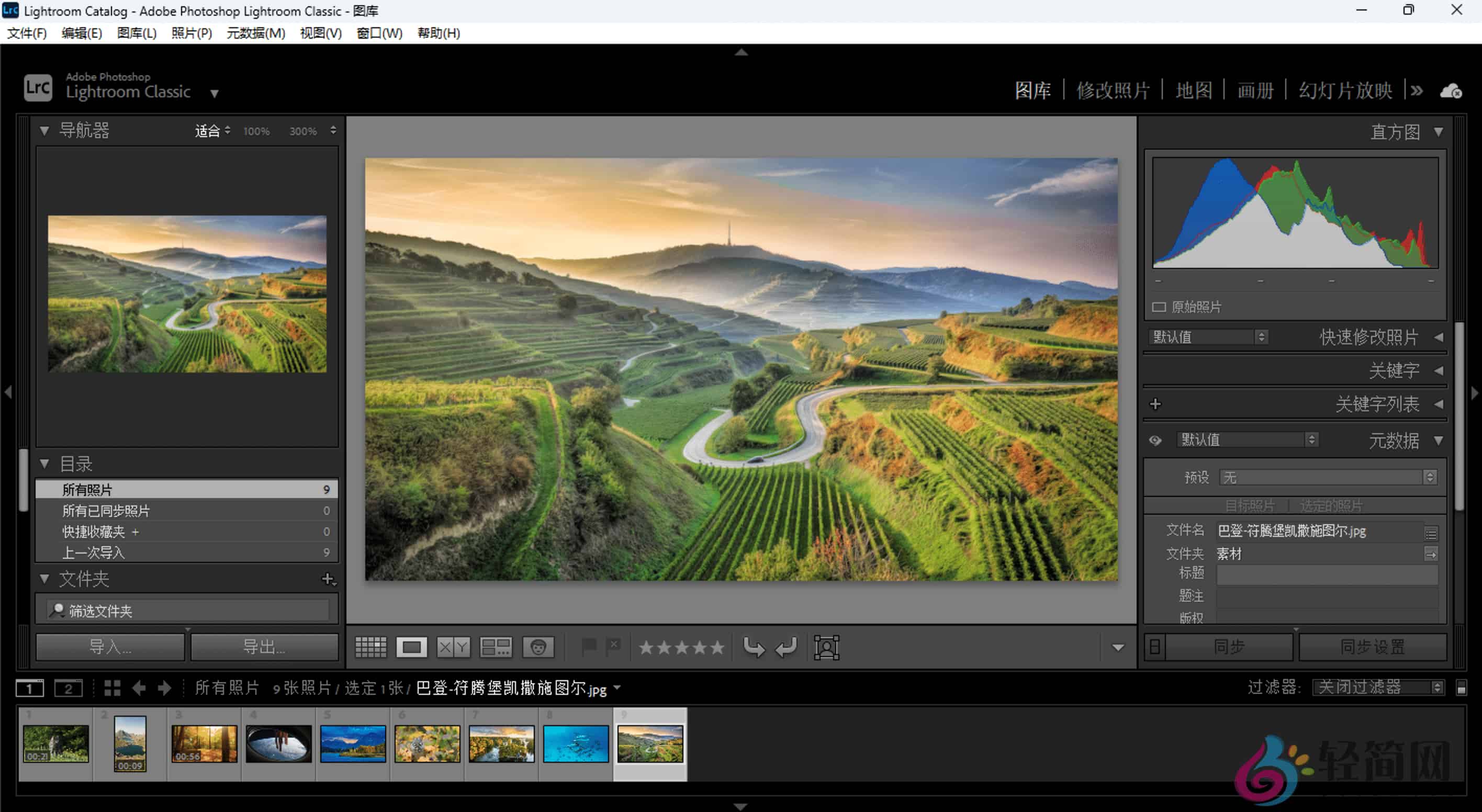Screen dimensions: 1482x812
Task: Enable the 原始照片 checkbox under the histogram
Action: (1160, 307)
